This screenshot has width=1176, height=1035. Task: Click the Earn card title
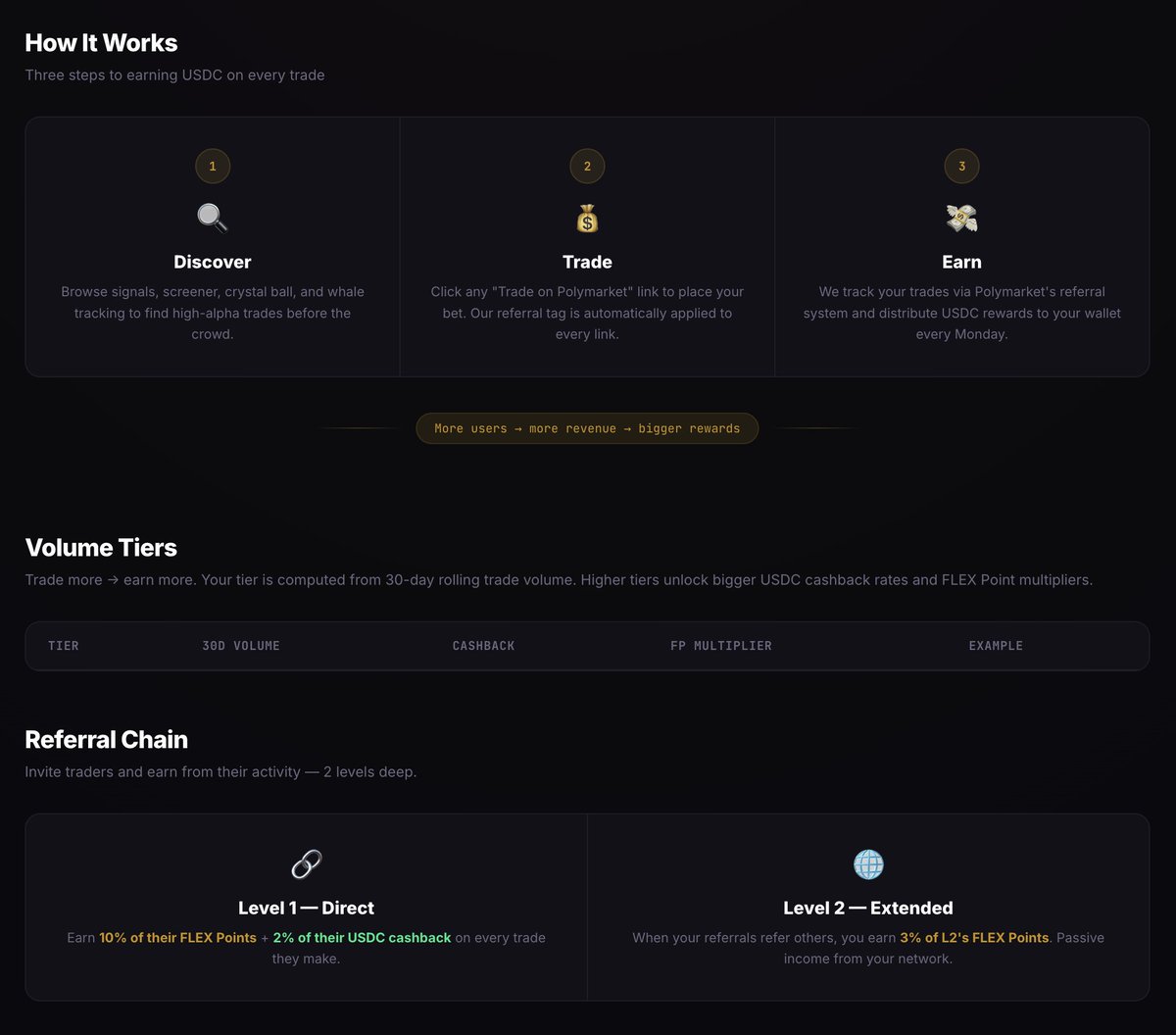tap(961, 262)
